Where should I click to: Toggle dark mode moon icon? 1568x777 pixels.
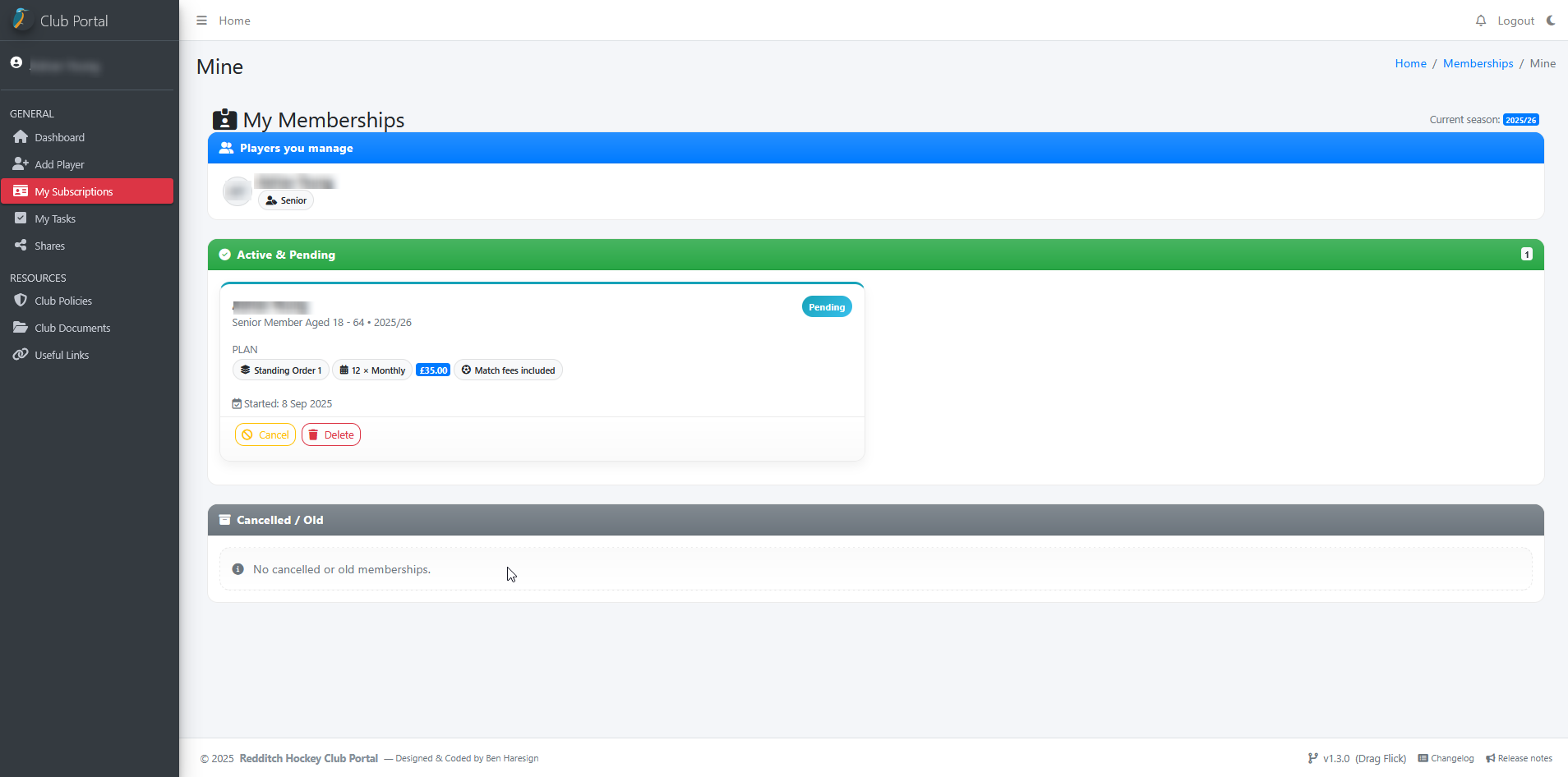pyautogui.click(x=1551, y=21)
